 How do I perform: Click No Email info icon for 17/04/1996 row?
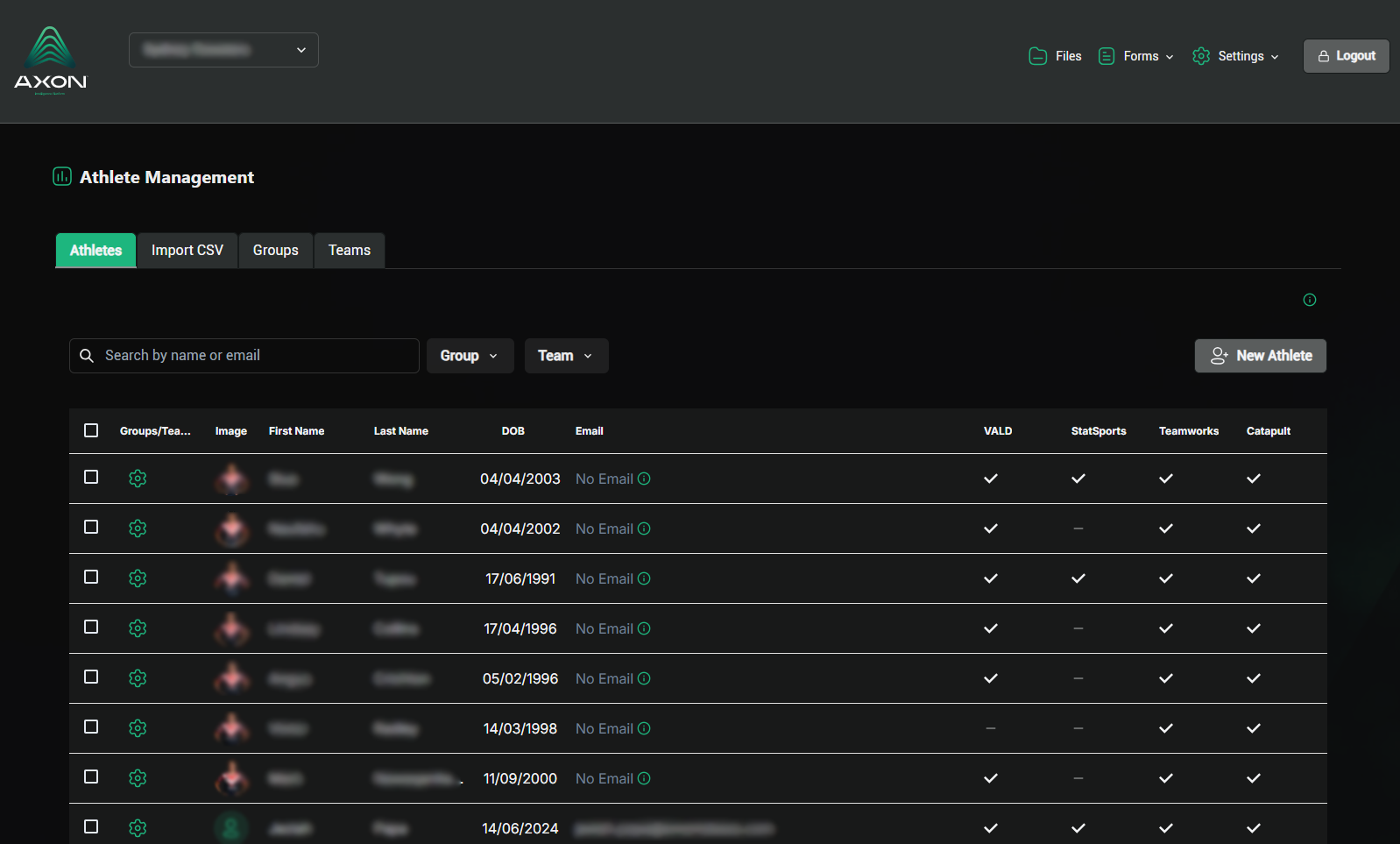click(x=644, y=628)
